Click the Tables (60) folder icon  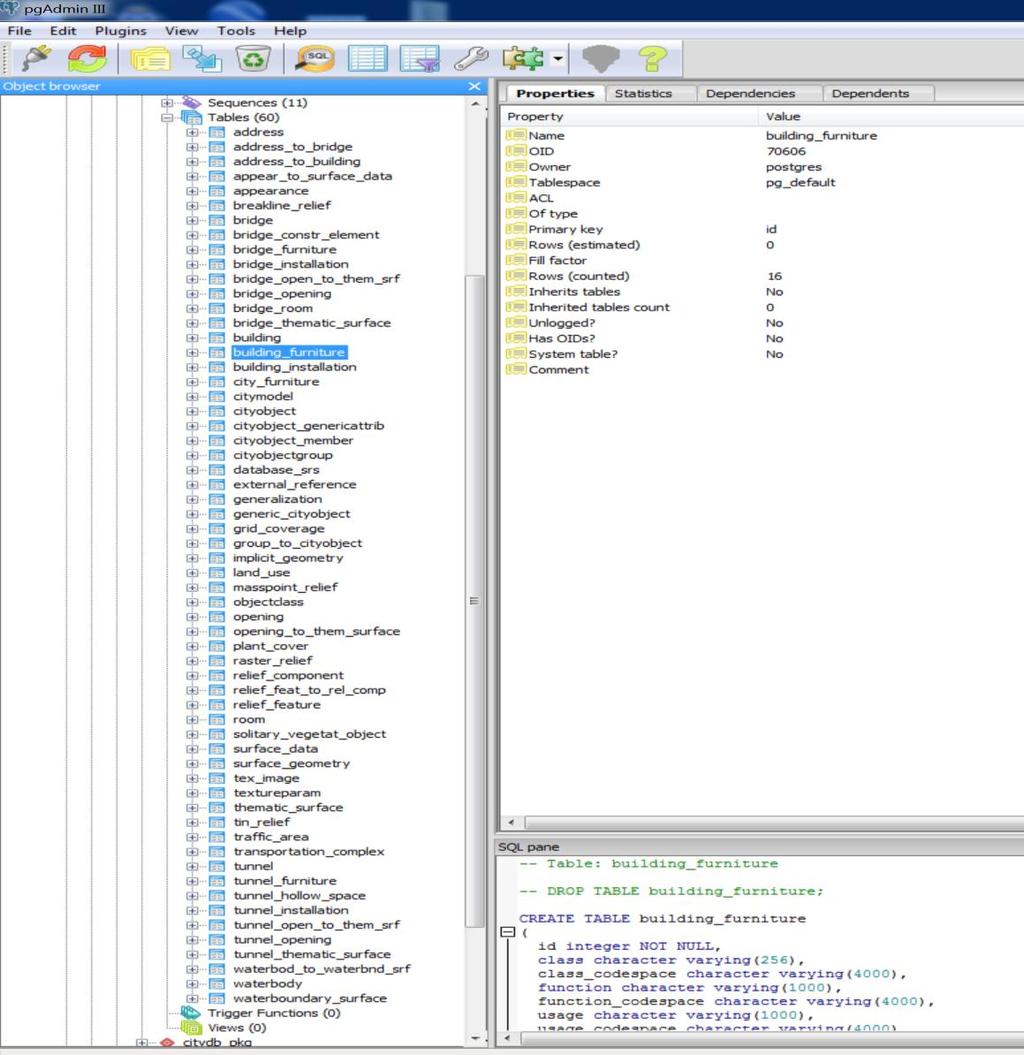[192, 117]
